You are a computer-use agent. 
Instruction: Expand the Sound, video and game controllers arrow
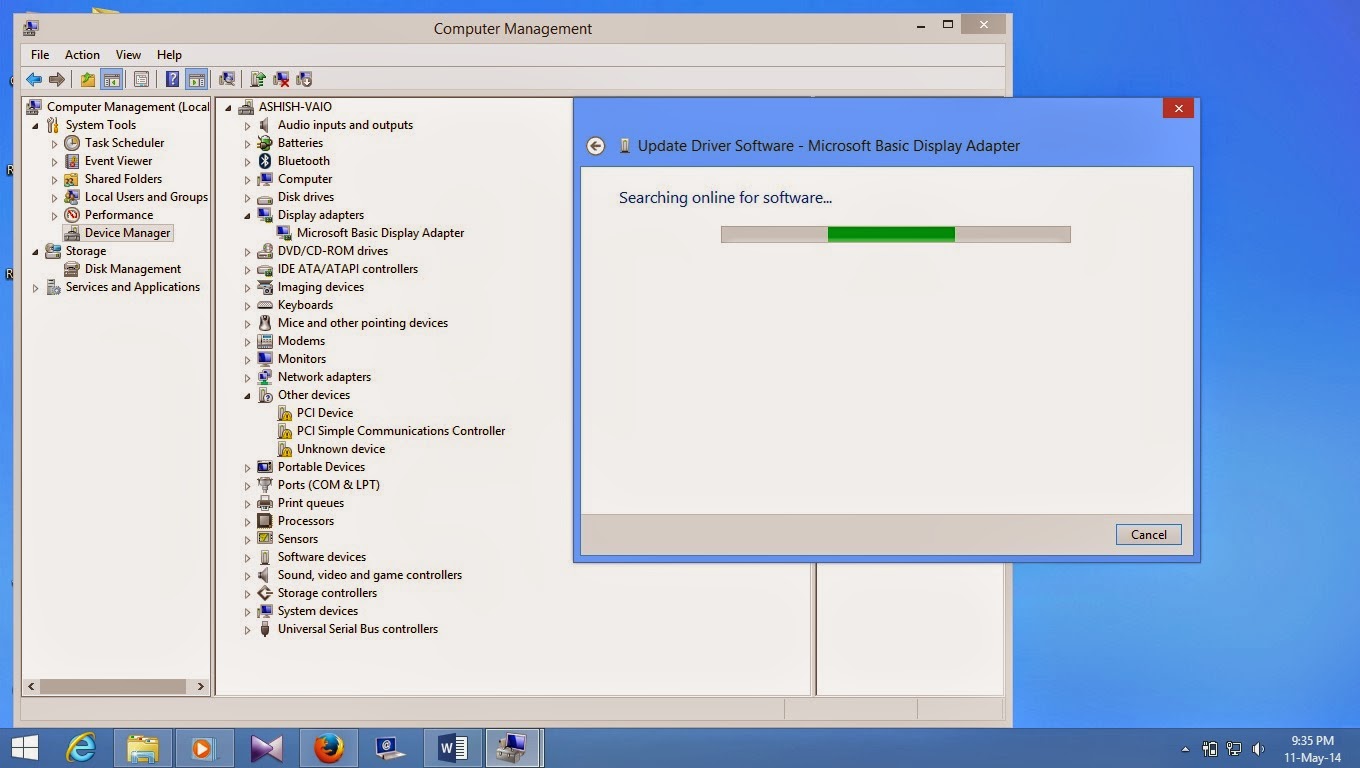(x=247, y=575)
